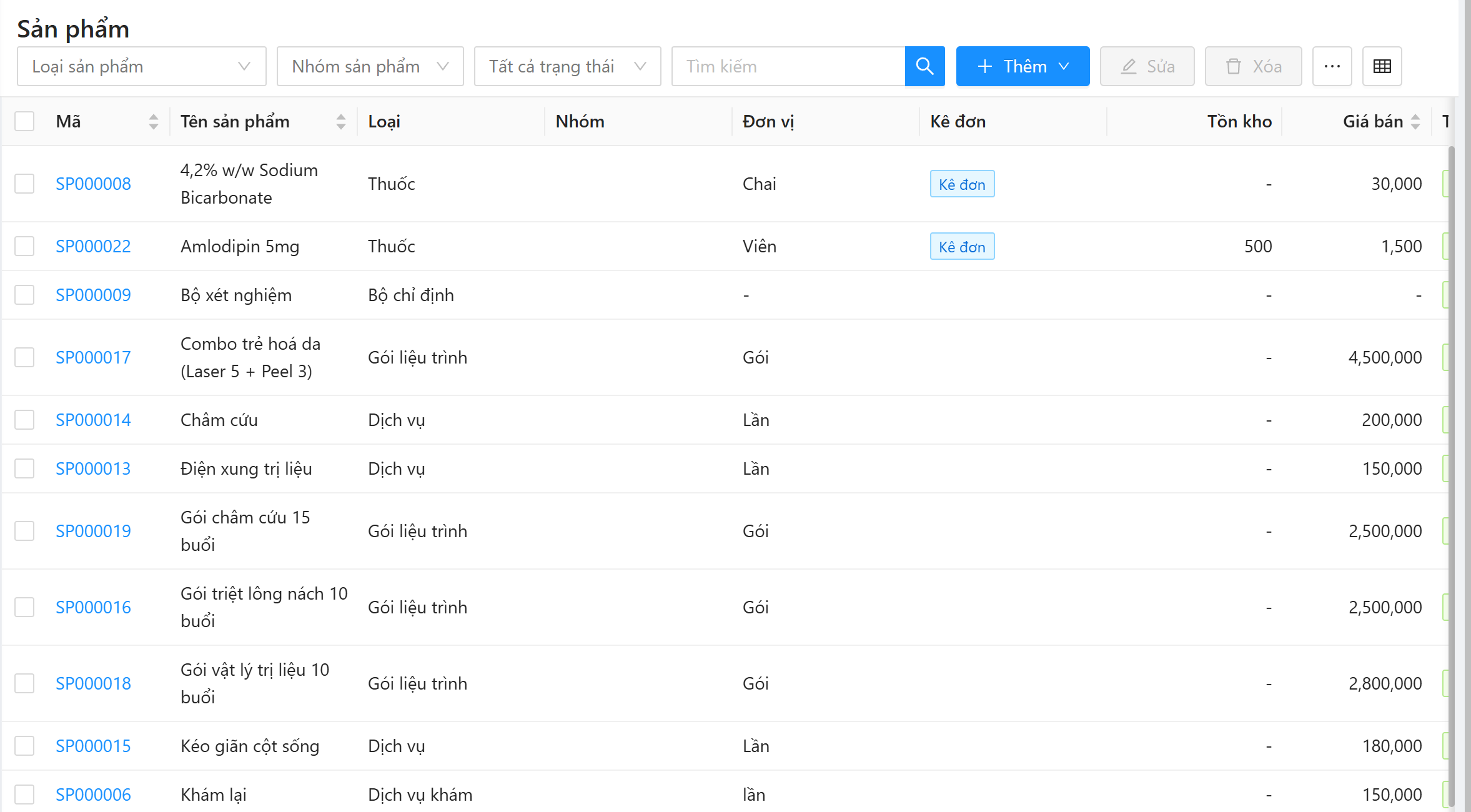Tick checkbox for SP000017 combo row
The height and width of the screenshot is (812, 1471).
pyautogui.click(x=24, y=357)
